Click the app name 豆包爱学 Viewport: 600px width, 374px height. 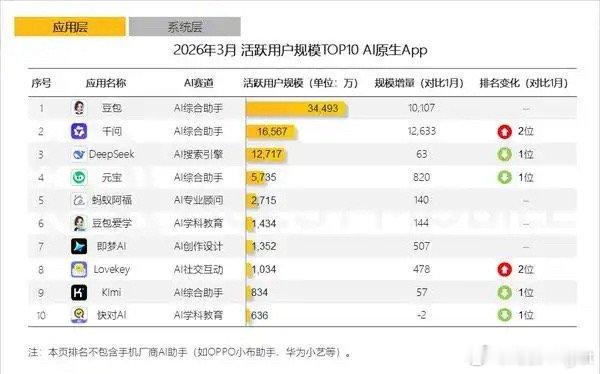(x=112, y=223)
